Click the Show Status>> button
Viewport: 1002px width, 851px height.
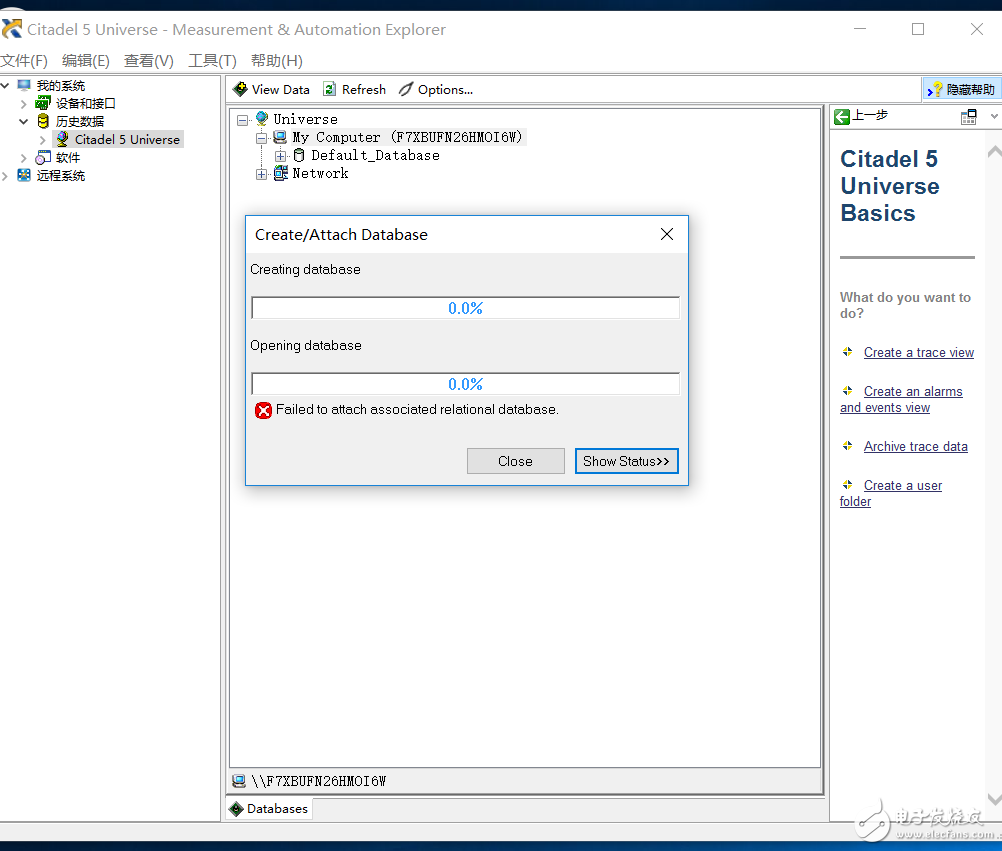click(626, 461)
